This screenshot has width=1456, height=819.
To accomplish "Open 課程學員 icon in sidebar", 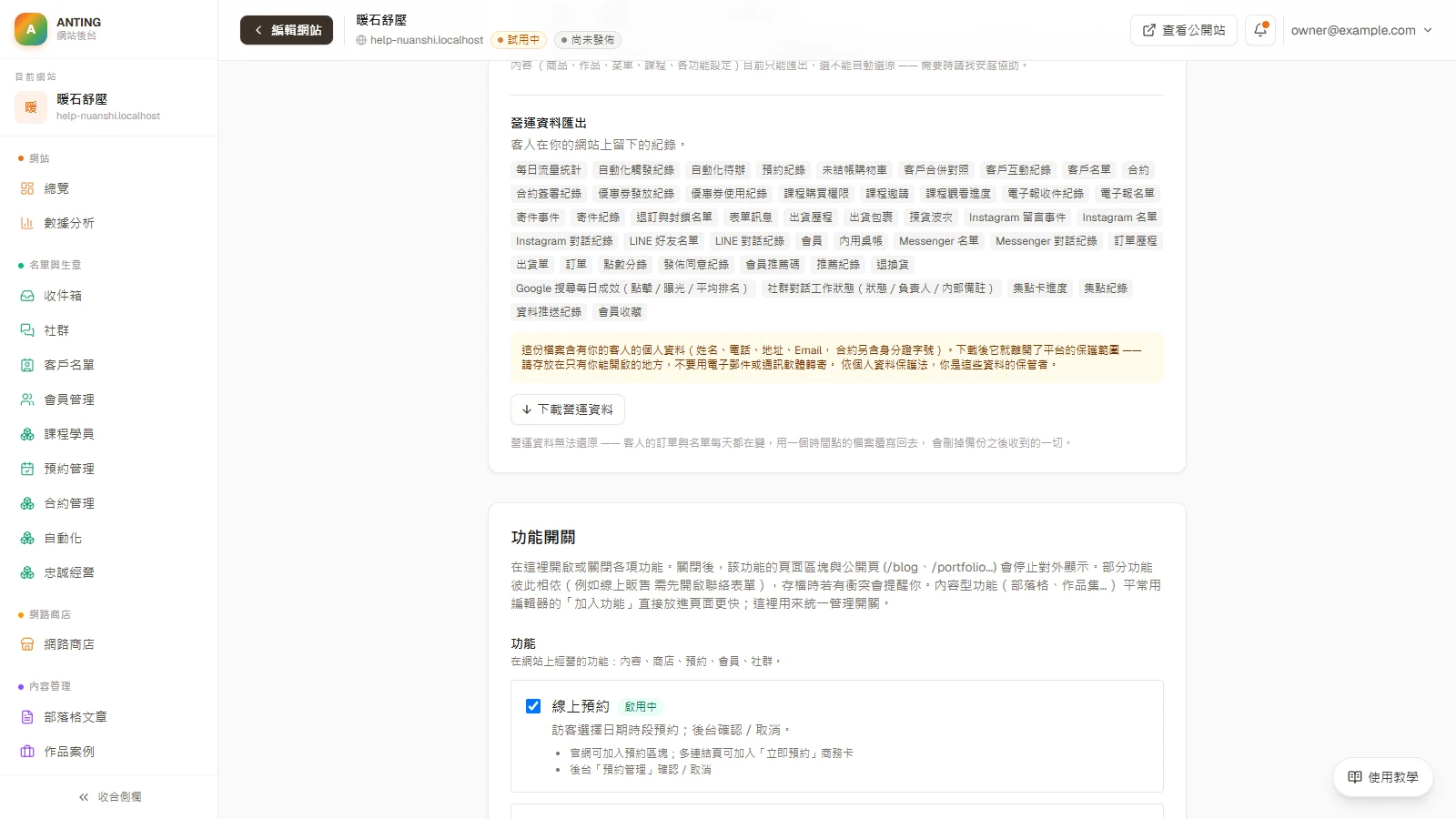I will click(27, 434).
